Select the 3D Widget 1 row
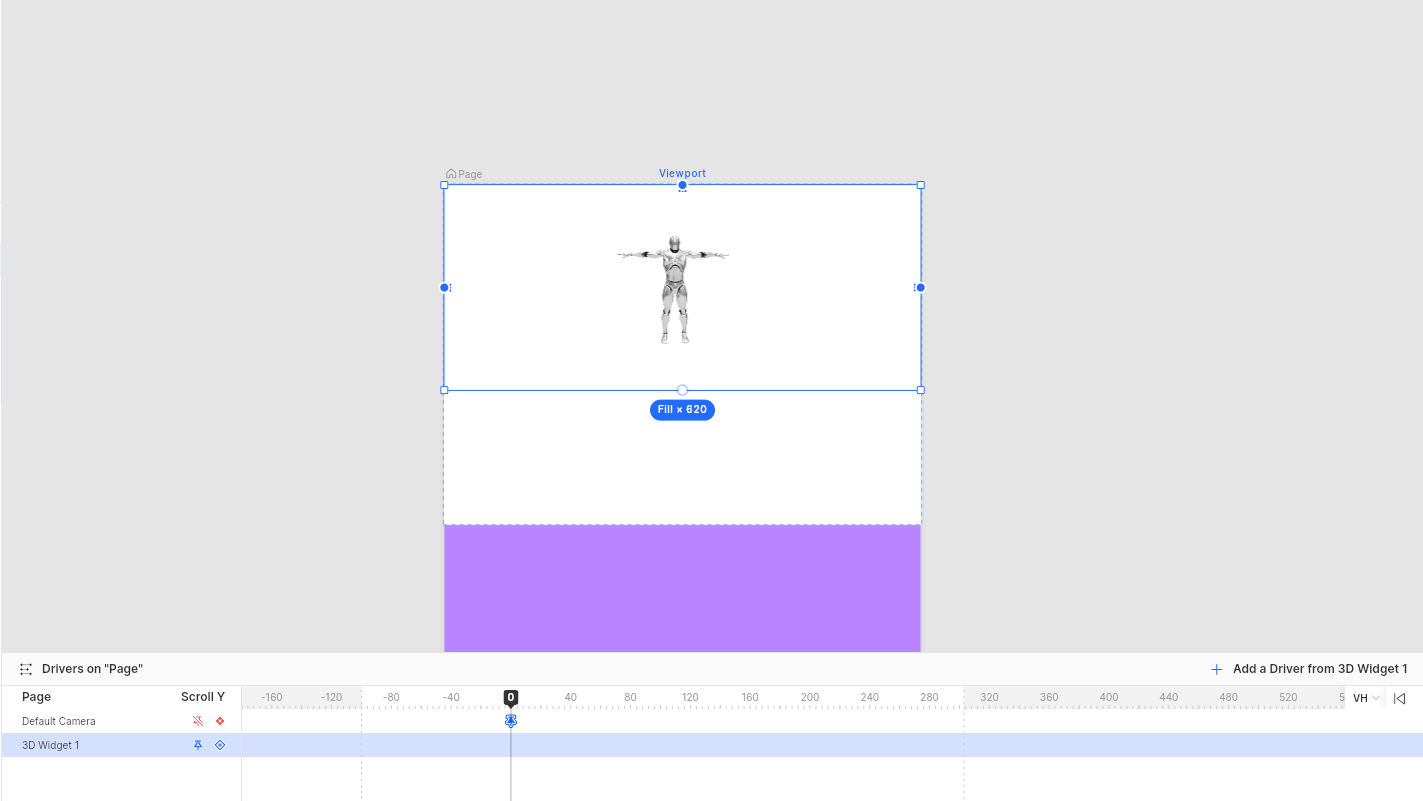 tap(51, 745)
